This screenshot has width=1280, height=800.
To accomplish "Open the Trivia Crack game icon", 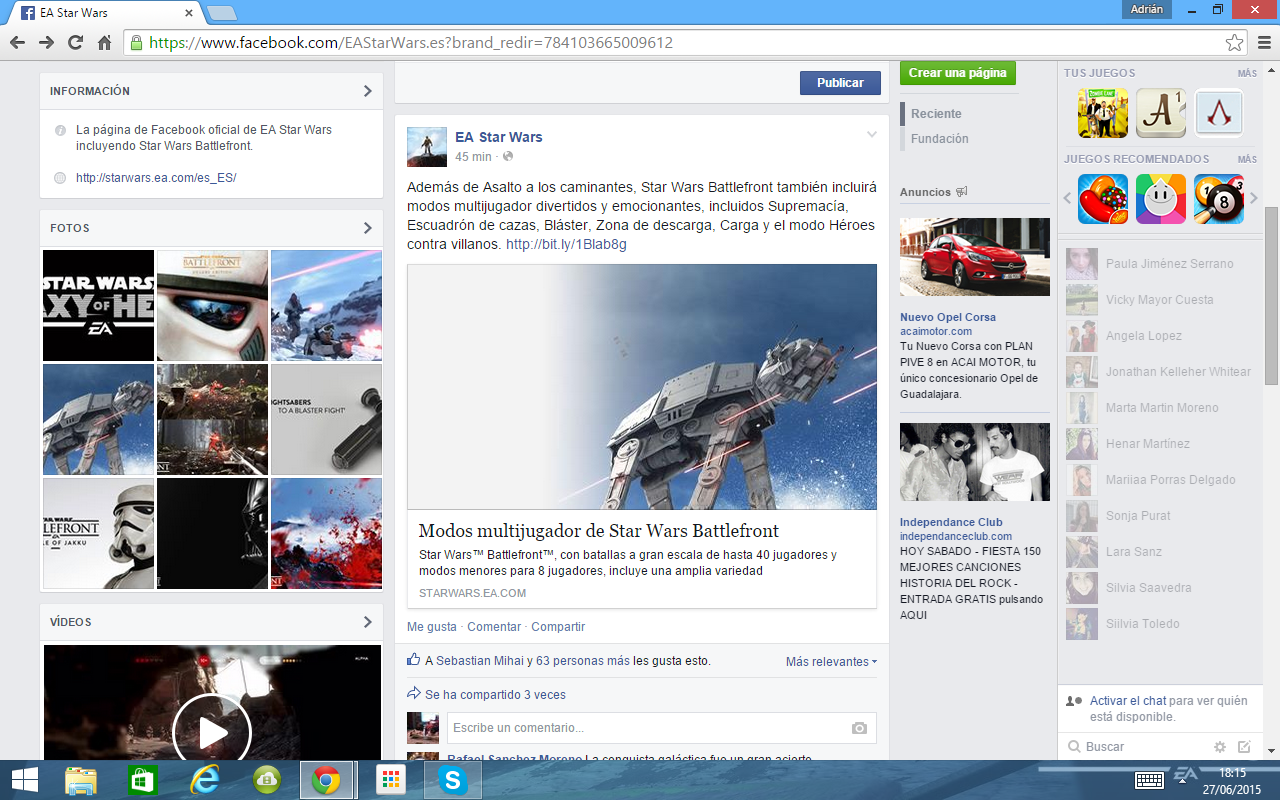I will 1161,199.
